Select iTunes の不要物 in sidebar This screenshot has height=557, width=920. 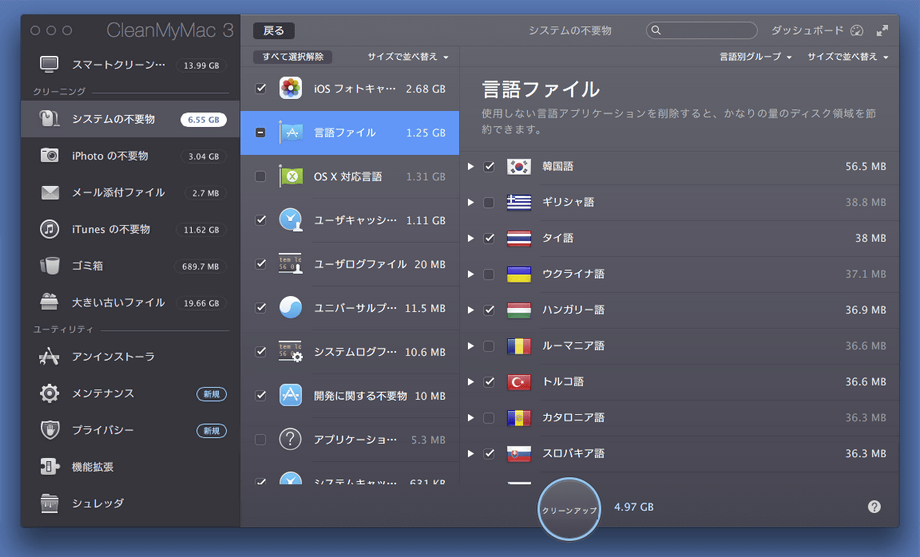[130, 229]
